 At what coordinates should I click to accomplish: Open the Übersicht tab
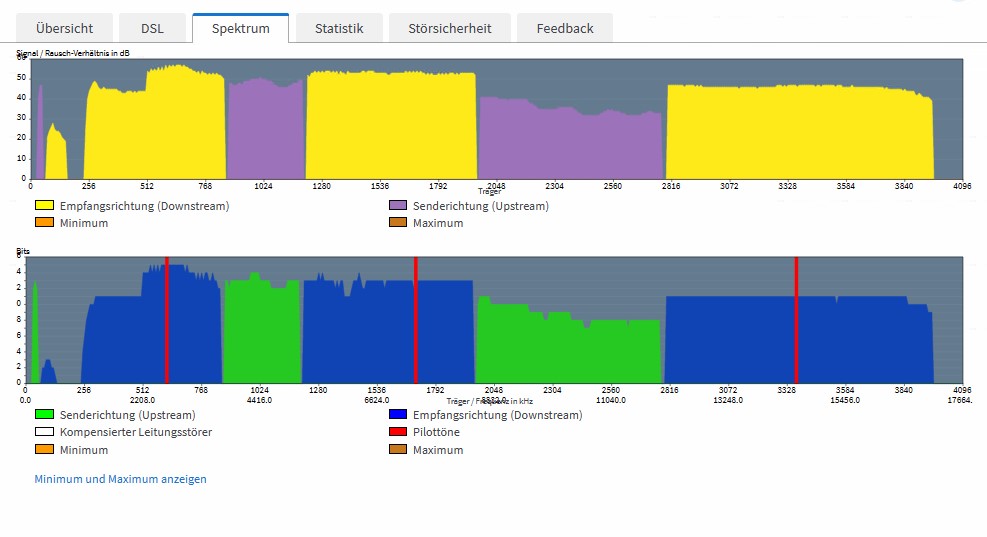click(64, 28)
